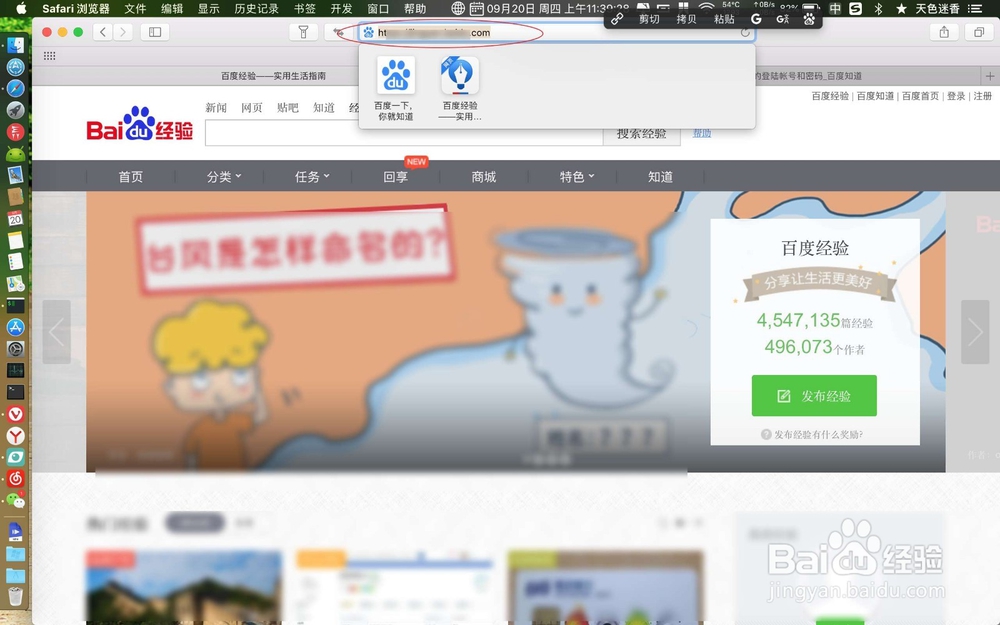Toggle the Safari sidebar button
This screenshot has width=1000, height=625.
point(155,32)
